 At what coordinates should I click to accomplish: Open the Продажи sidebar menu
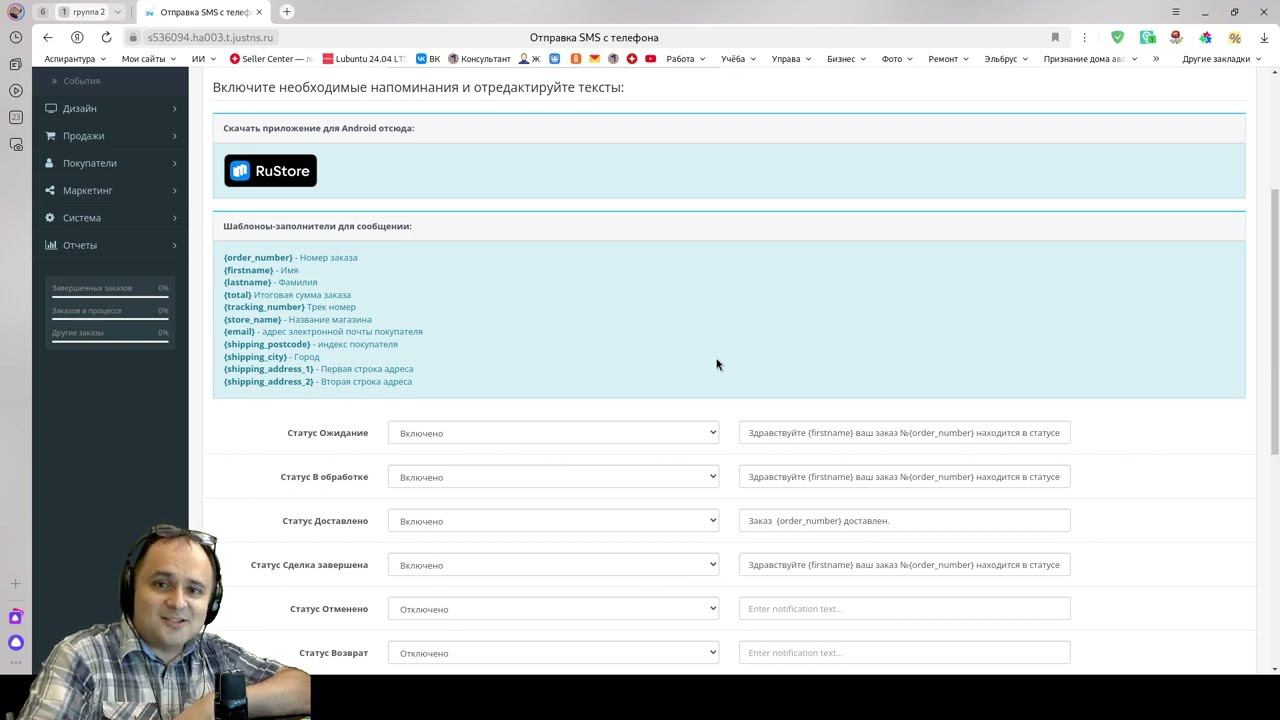pyautogui.click(x=110, y=136)
